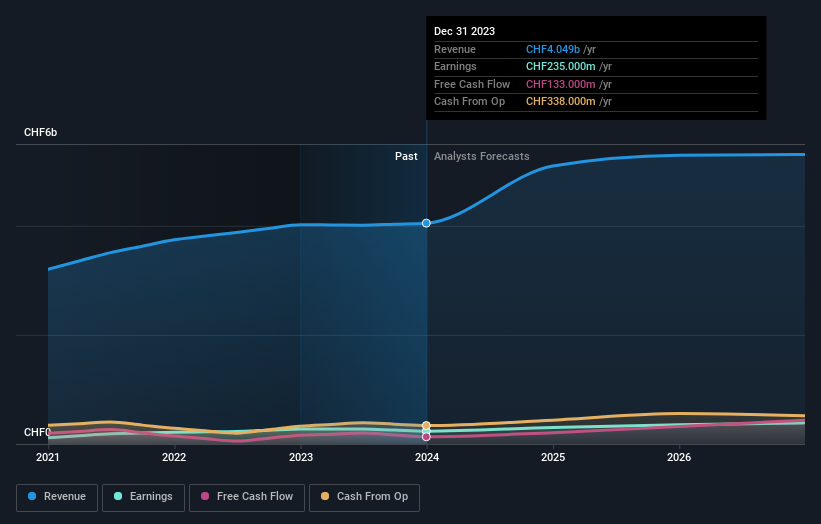
Task: Click the 2025 x-axis label
Action: point(553,457)
